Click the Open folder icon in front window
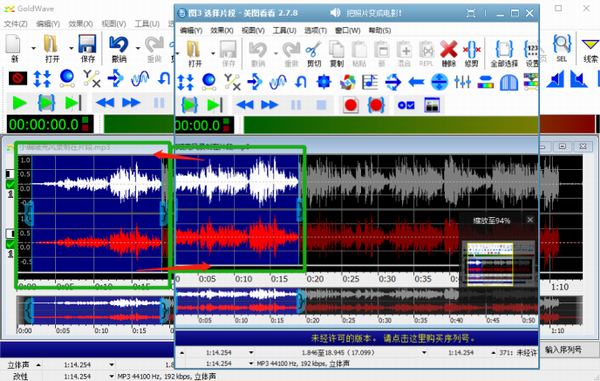 [194, 49]
